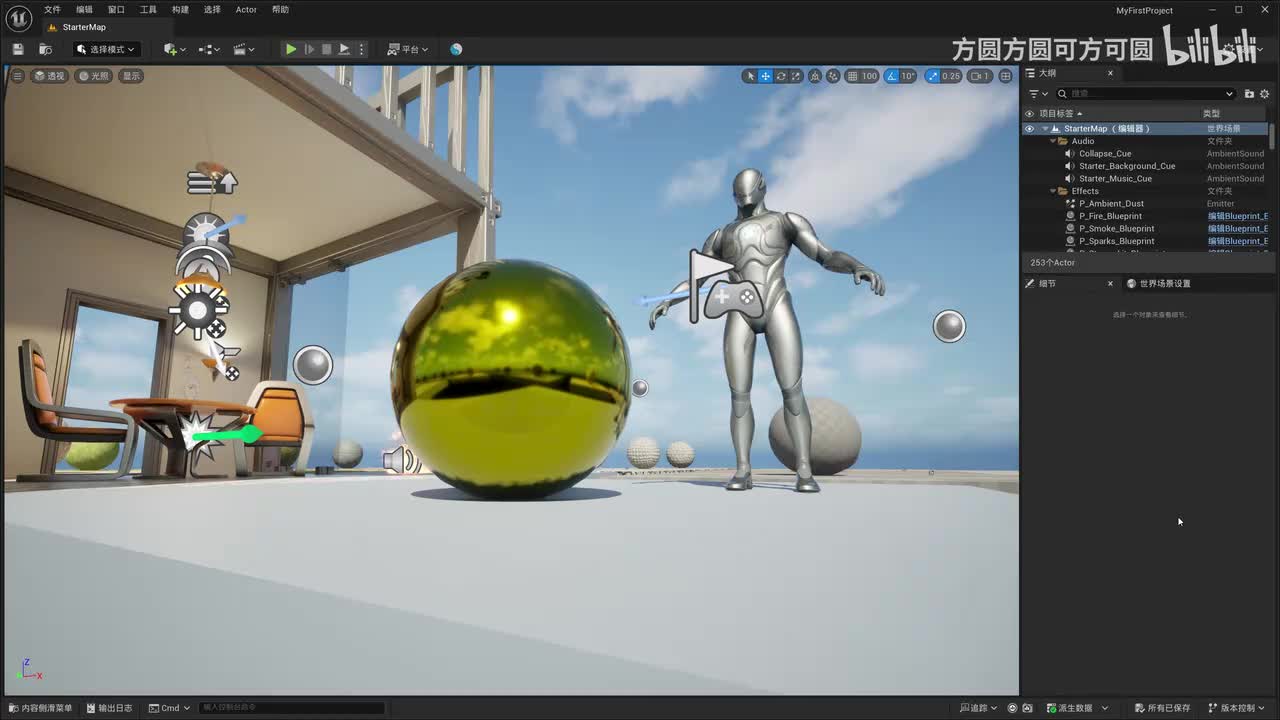Open the content browser search icon in toolbar
The image size is (1280, 720).
click(45, 49)
